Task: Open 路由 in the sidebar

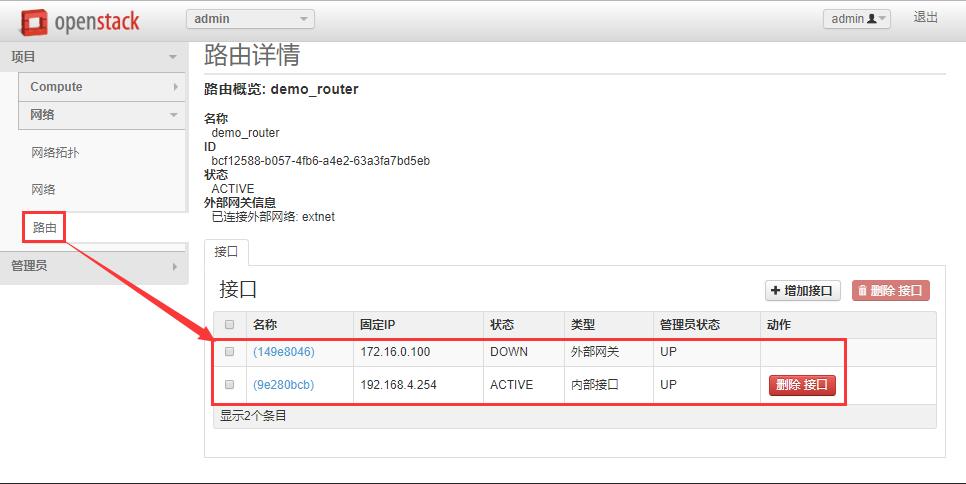Action: pos(44,227)
